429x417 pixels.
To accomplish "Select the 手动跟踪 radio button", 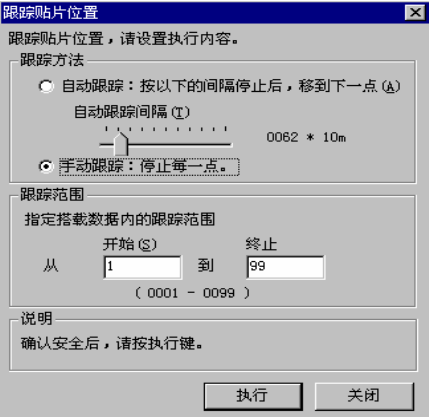I will [46, 166].
